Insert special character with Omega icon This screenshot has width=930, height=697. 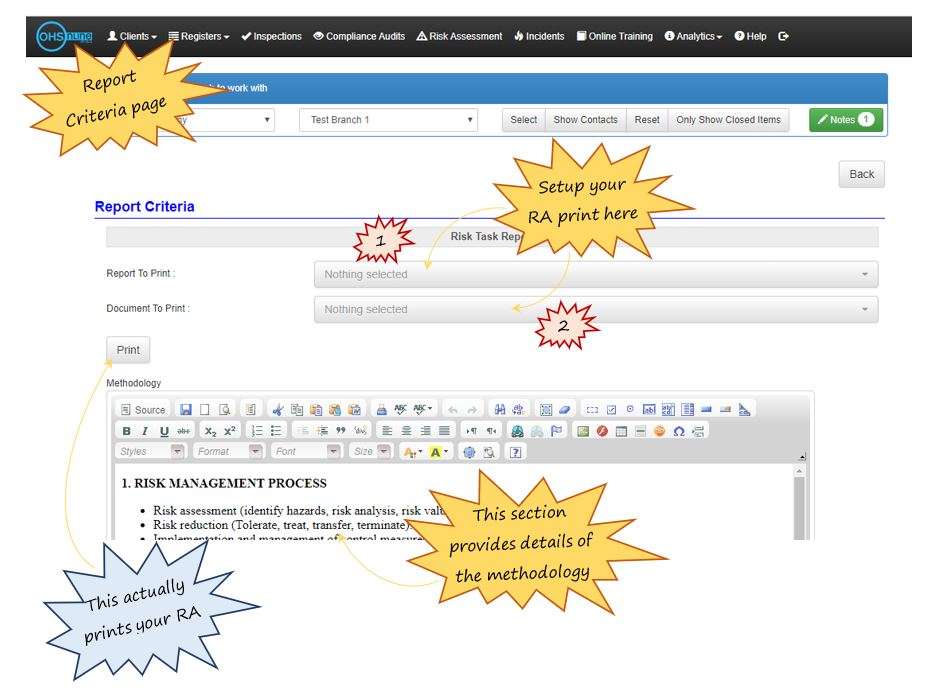click(x=679, y=431)
